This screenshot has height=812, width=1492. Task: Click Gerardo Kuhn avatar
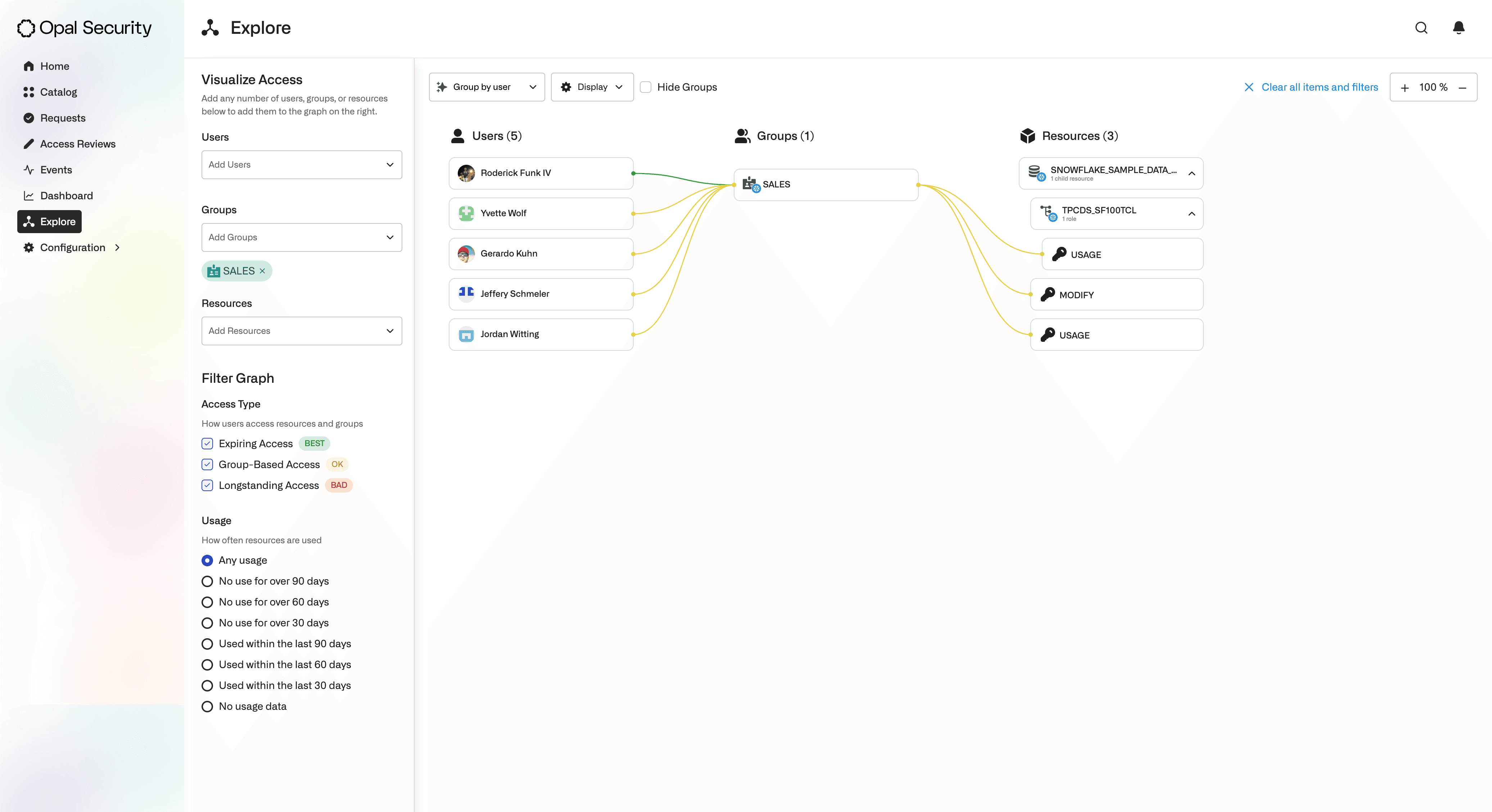coord(466,254)
